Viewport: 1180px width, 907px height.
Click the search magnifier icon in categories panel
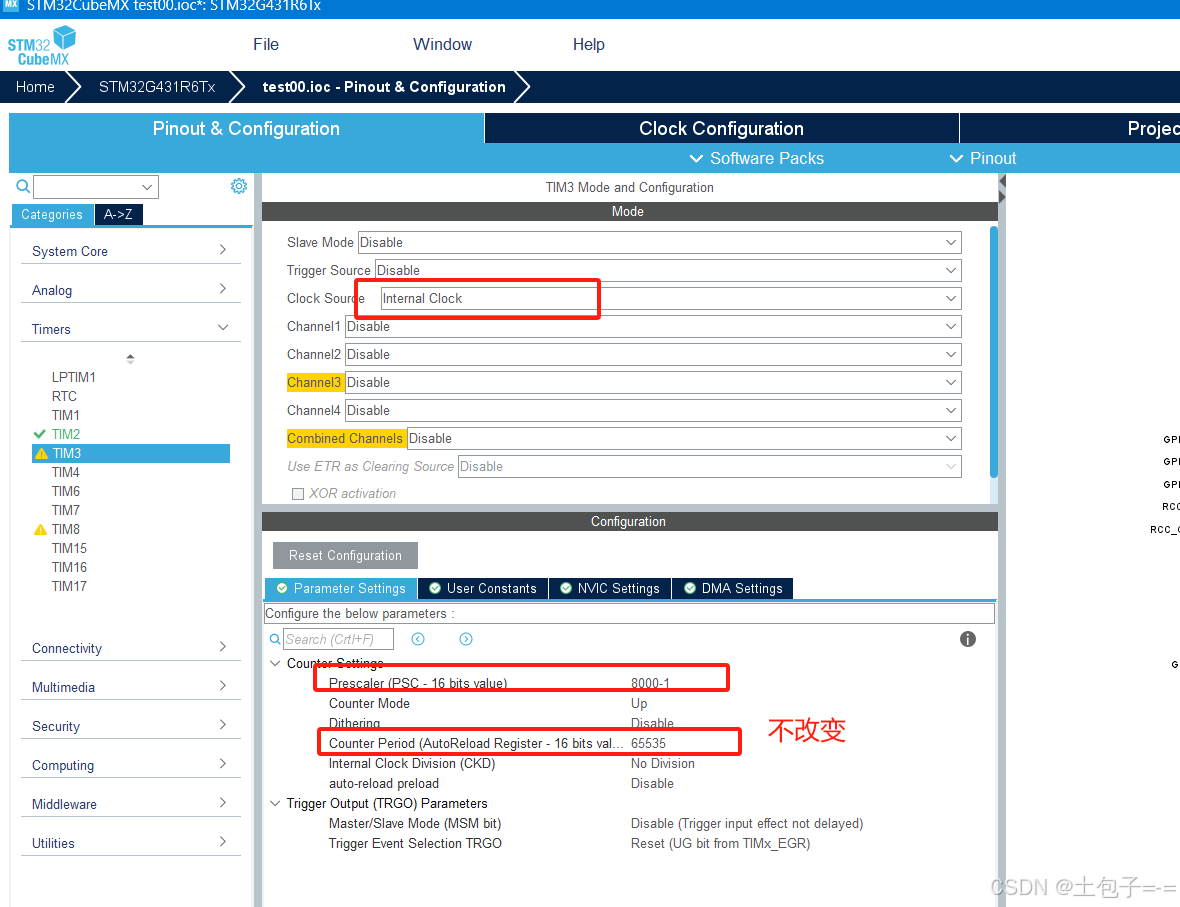point(23,186)
